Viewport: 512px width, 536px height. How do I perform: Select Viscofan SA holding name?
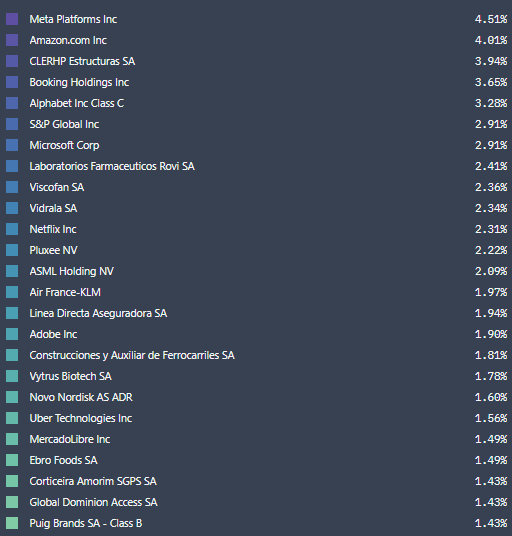(x=57, y=187)
